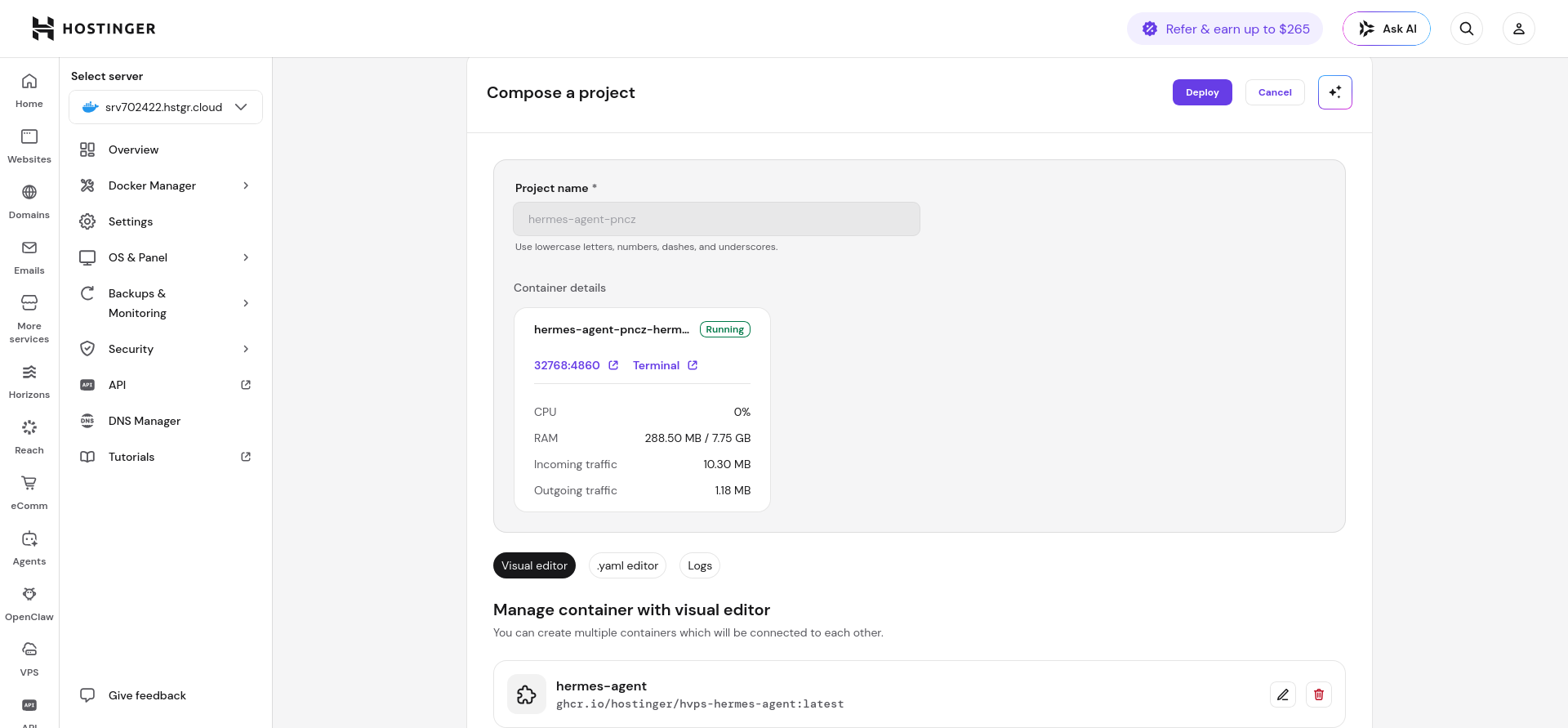Screen dimensions: 1568x728
Task: Open Overview in server menu
Action: [x=166, y=150]
